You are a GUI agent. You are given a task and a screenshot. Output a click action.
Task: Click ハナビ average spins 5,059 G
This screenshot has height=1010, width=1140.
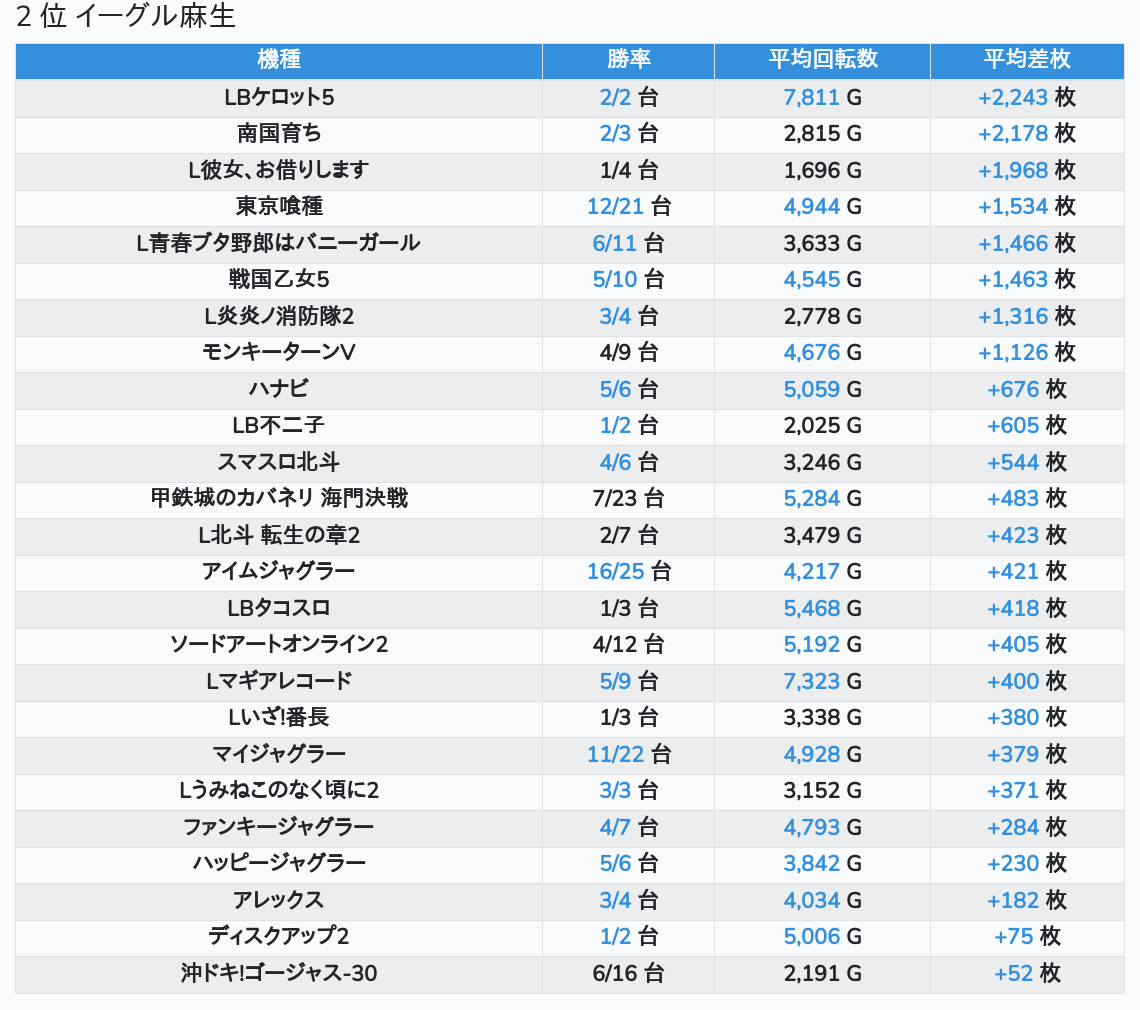click(822, 389)
